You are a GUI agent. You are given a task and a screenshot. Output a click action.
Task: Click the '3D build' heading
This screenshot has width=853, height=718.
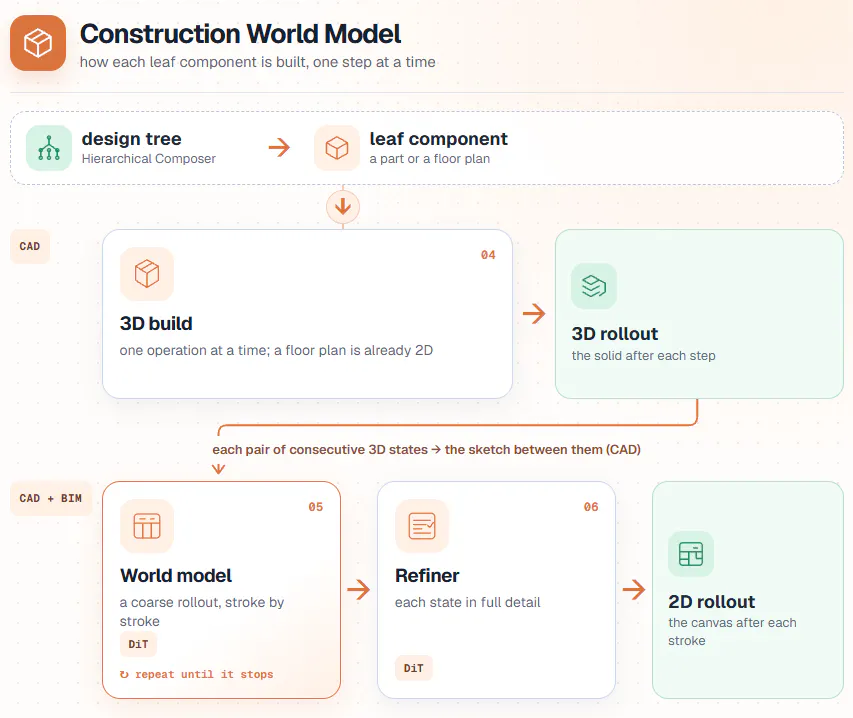156,324
